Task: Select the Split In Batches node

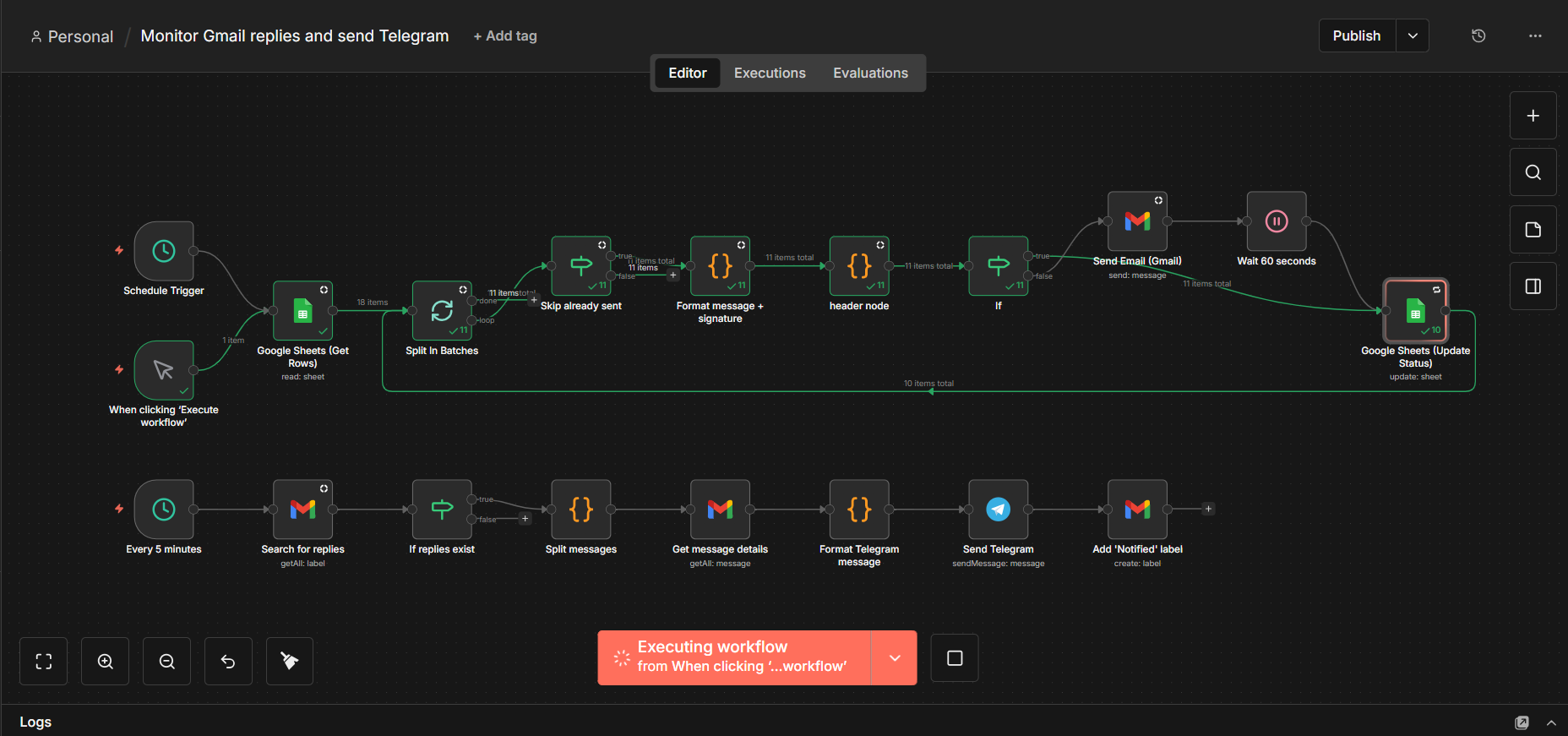Action: 442,311
